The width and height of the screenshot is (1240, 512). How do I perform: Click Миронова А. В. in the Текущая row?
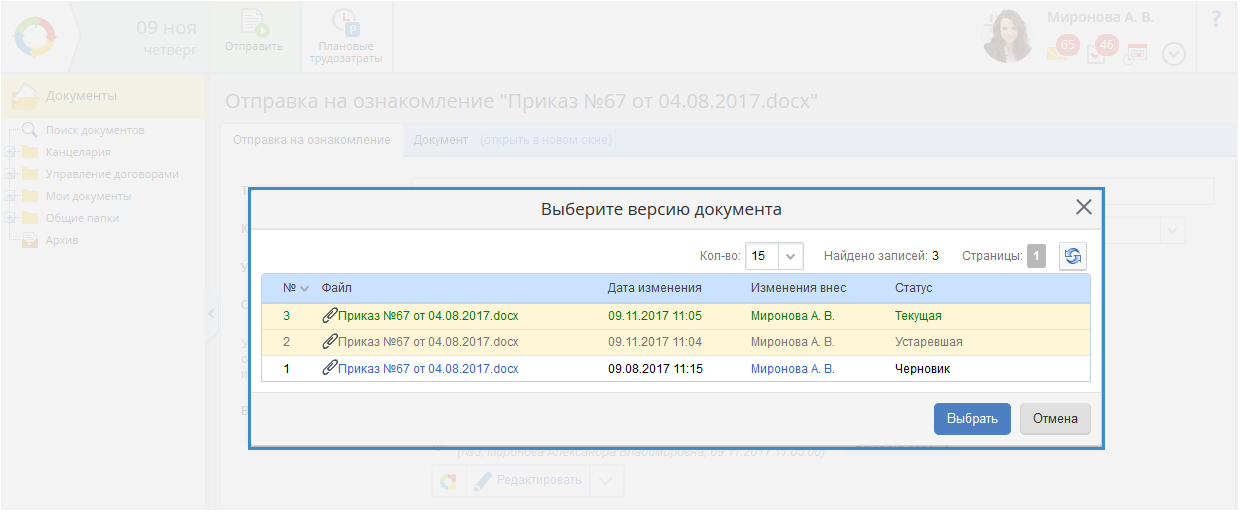click(x=793, y=315)
